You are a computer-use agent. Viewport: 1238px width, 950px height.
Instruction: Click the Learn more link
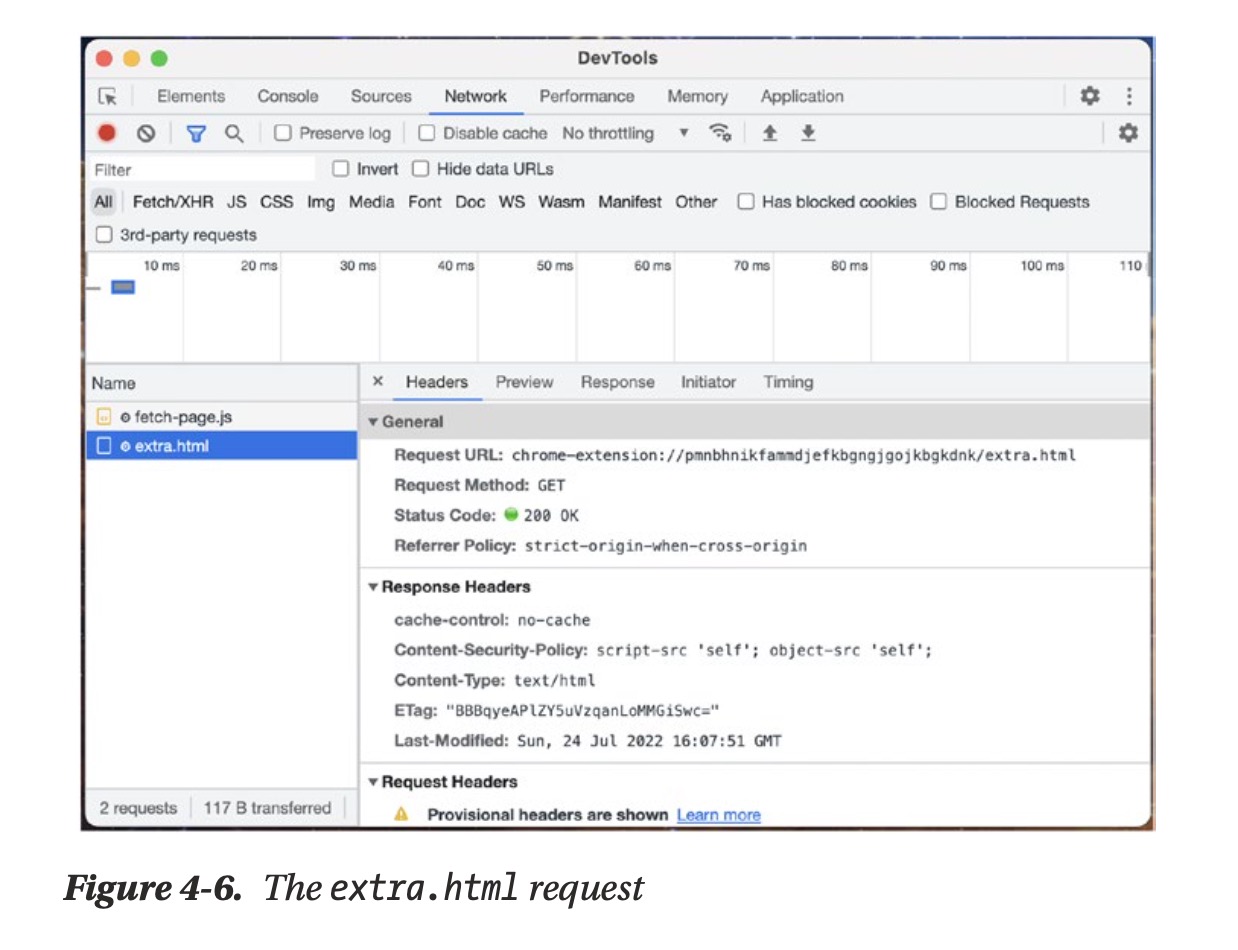click(718, 815)
